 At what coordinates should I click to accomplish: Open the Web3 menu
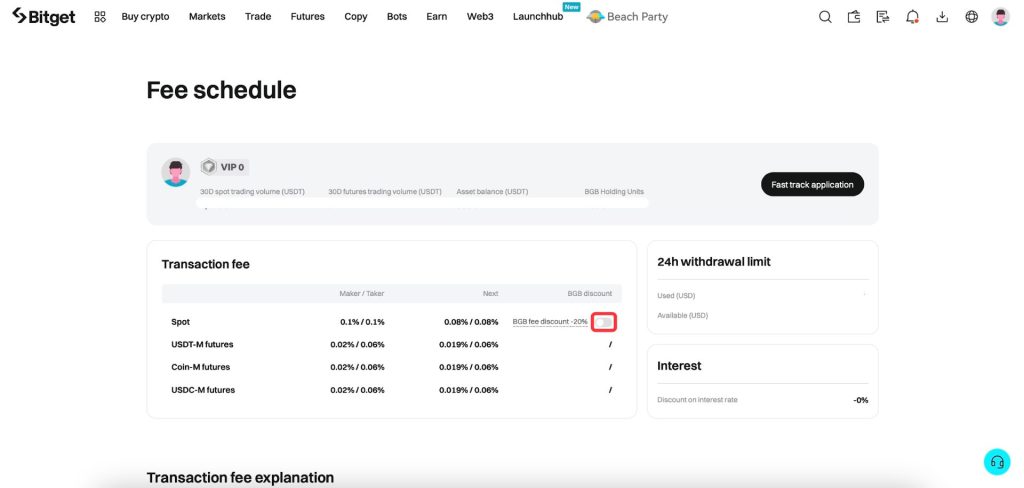coord(480,17)
